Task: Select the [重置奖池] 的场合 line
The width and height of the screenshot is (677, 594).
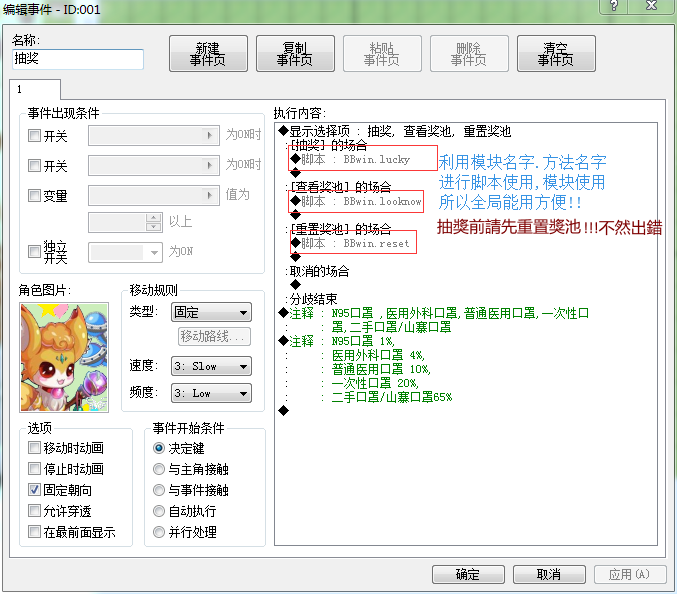Action: pyautogui.click(x=338, y=229)
